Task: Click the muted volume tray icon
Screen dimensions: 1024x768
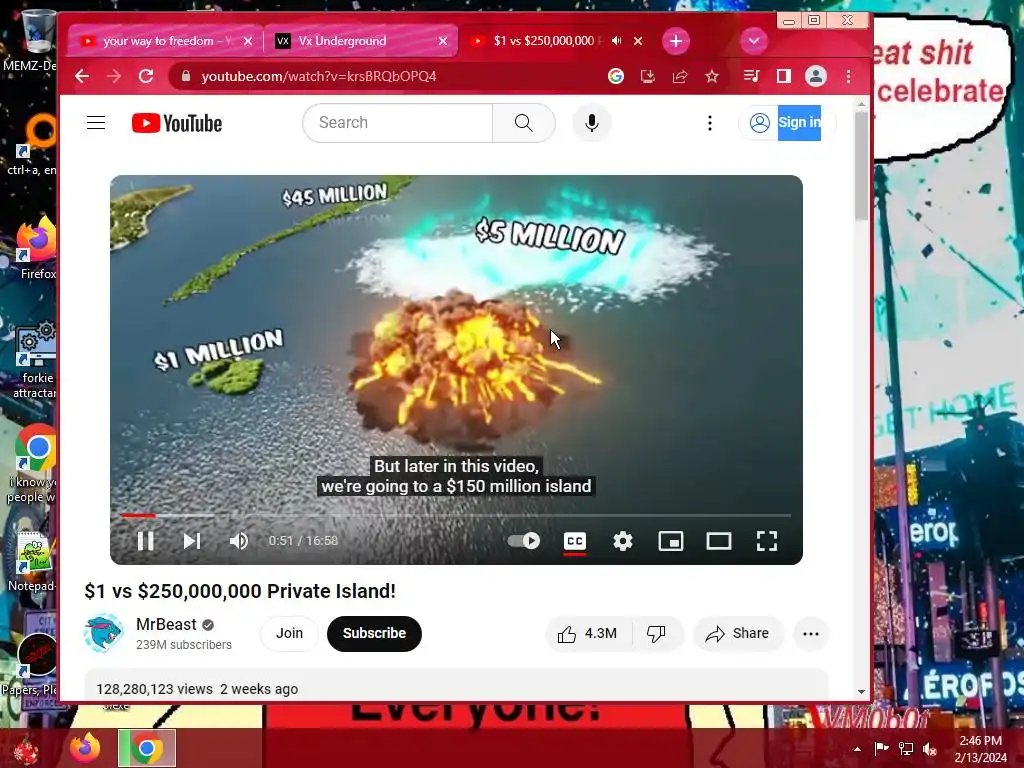Action: pyautogui.click(x=929, y=749)
